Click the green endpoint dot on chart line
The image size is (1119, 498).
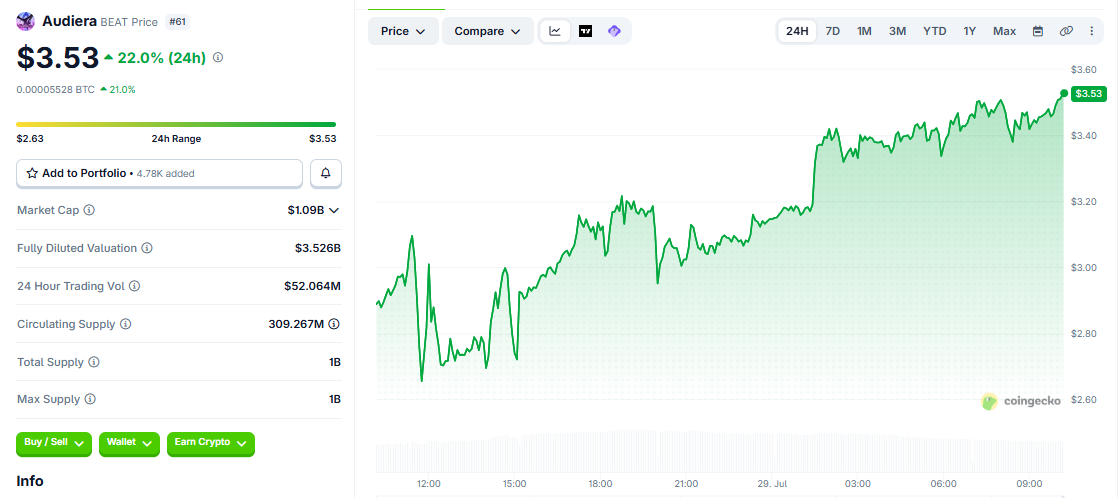click(1064, 93)
